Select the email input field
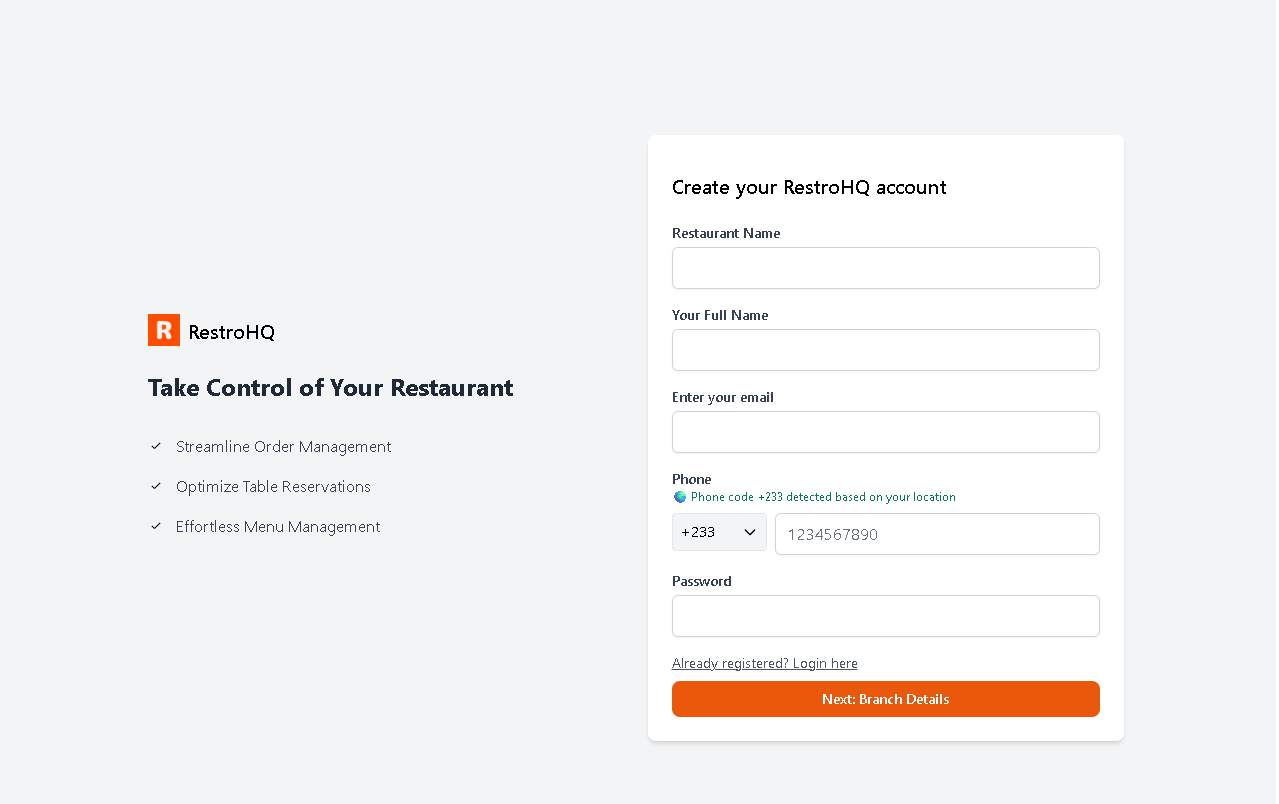This screenshot has height=804, width=1279. 885,432
